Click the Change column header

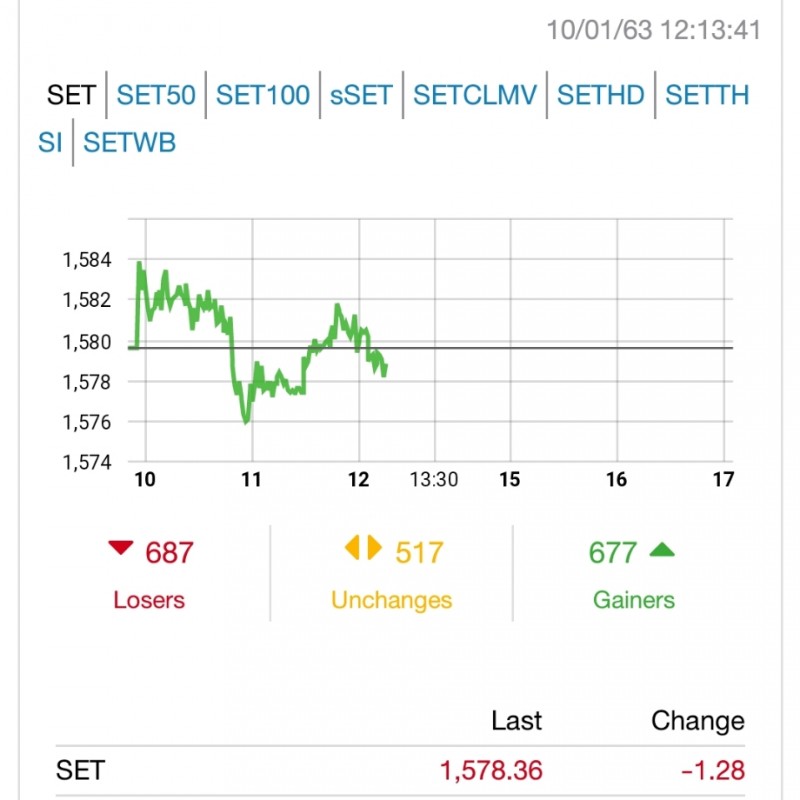pos(697,721)
